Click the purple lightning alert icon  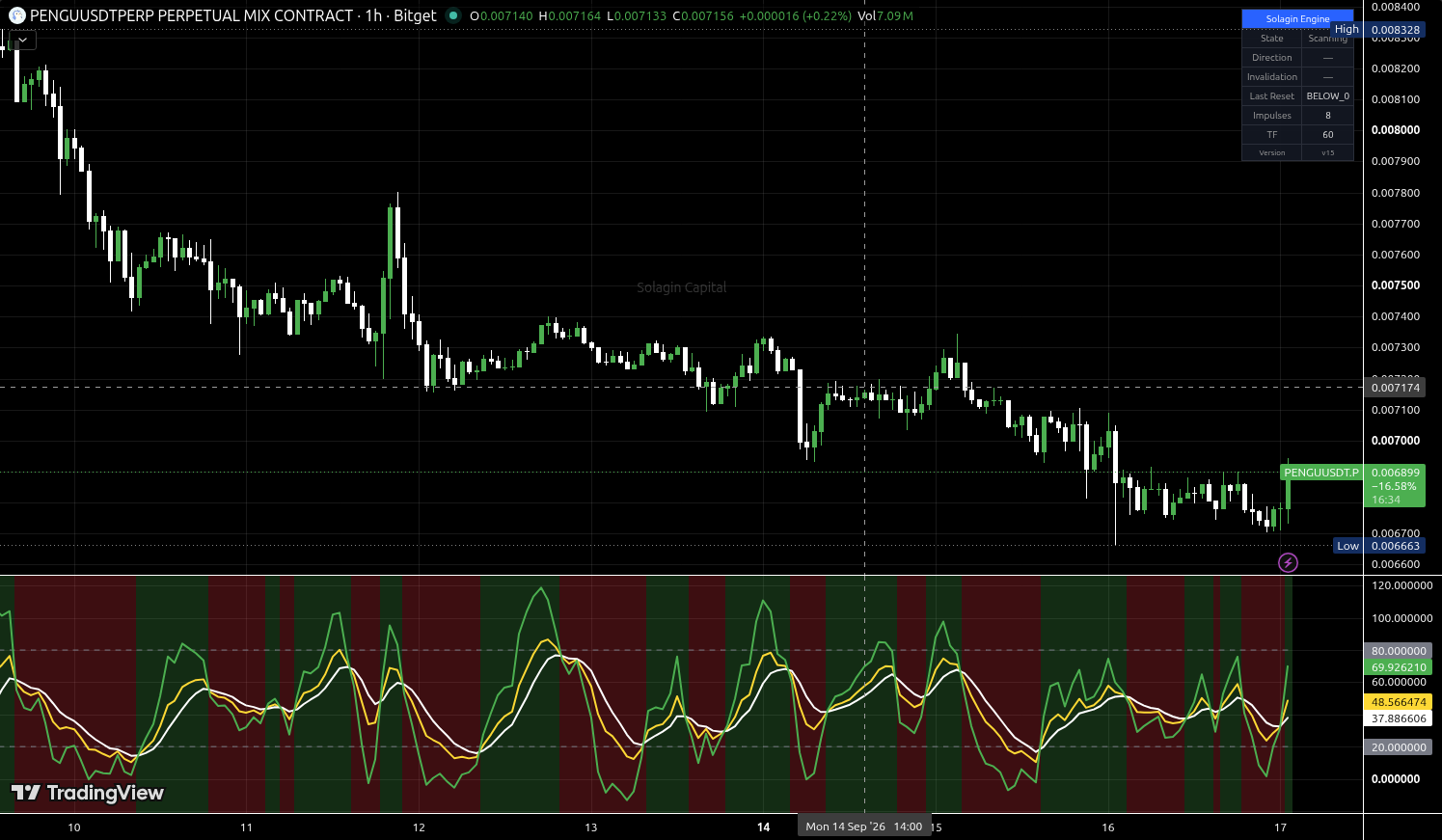pos(1288,562)
